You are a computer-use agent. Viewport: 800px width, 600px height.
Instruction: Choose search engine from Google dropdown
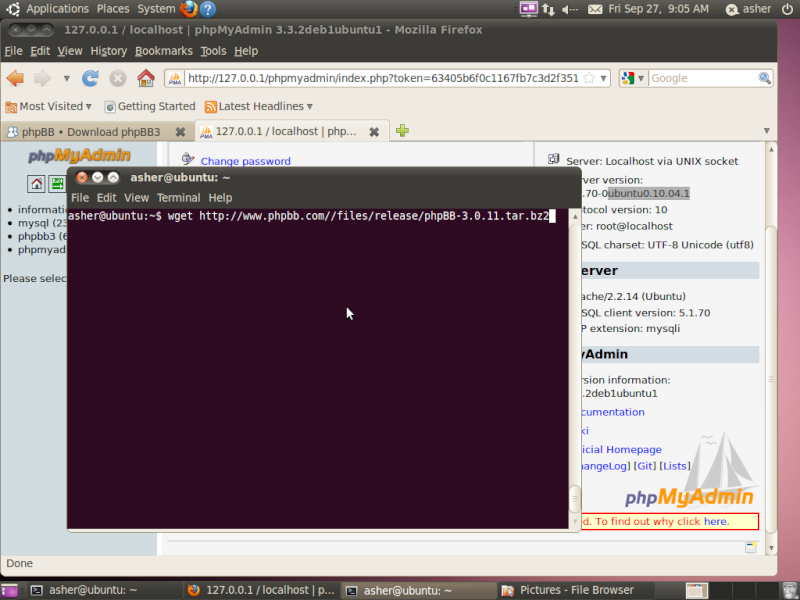pyautogui.click(x=633, y=78)
